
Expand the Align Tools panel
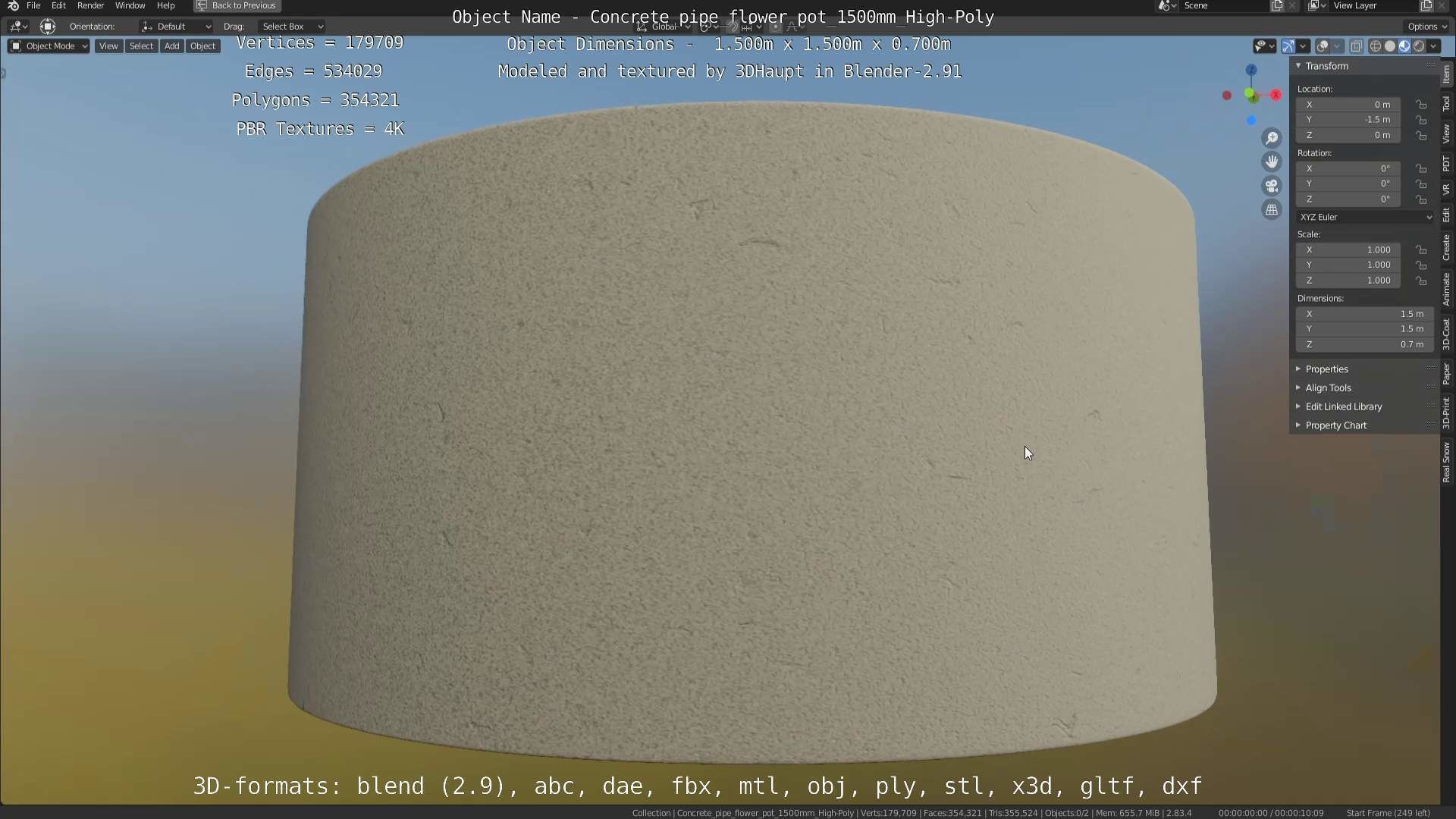[x=1328, y=388]
